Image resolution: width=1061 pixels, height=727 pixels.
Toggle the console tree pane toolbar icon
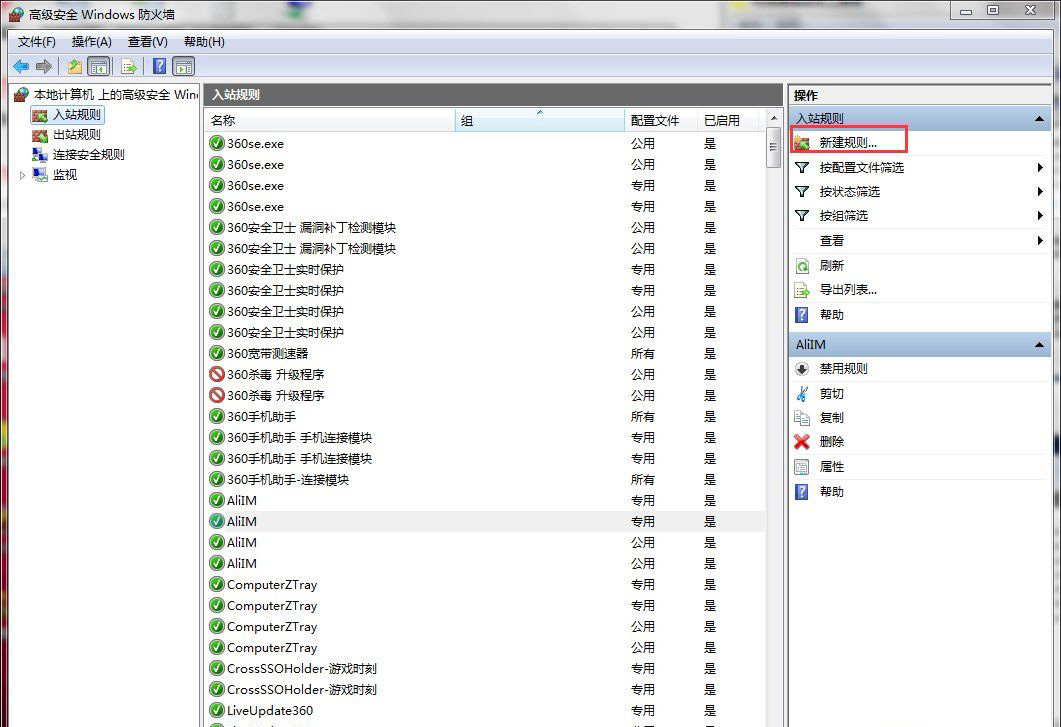(99, 66)
